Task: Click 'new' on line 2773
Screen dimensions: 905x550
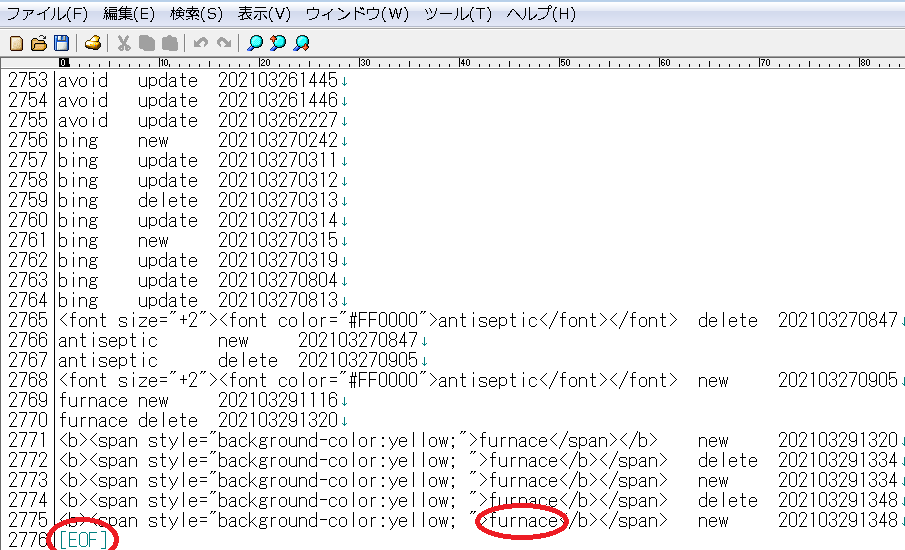Action: [713, 481]
